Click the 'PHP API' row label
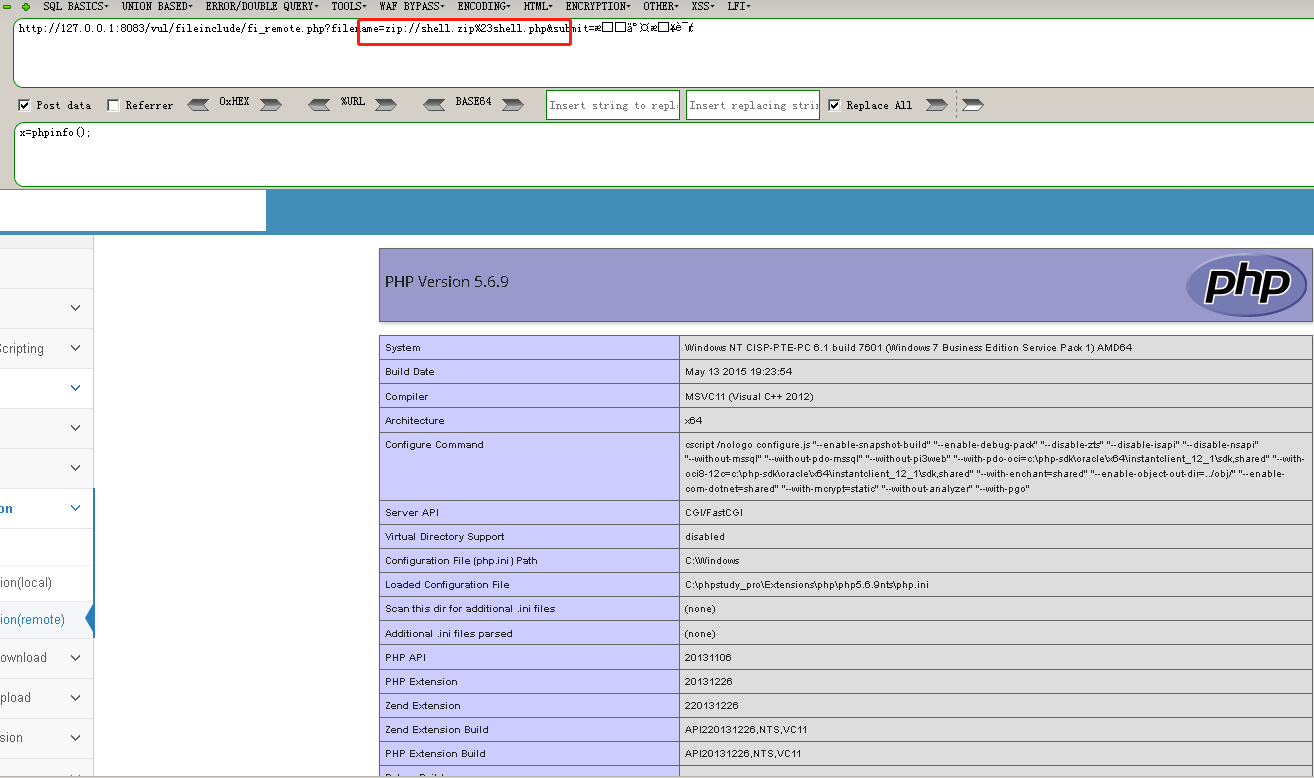The image size is (1314, 778). 407,658
